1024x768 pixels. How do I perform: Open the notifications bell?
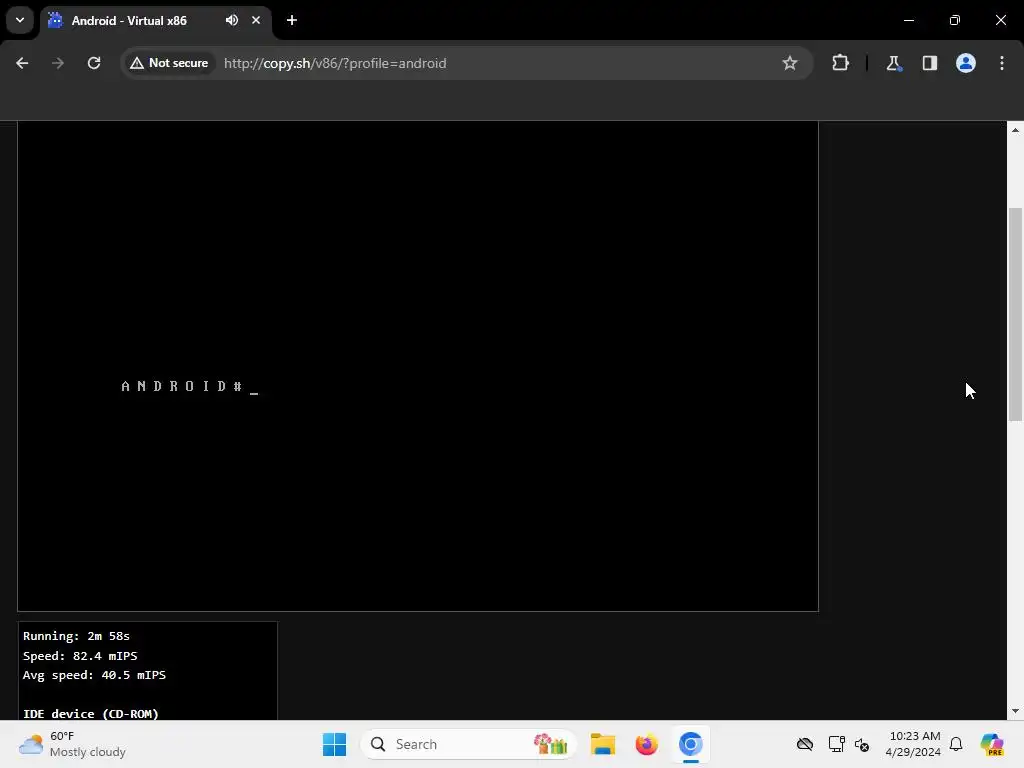(956, 744)
